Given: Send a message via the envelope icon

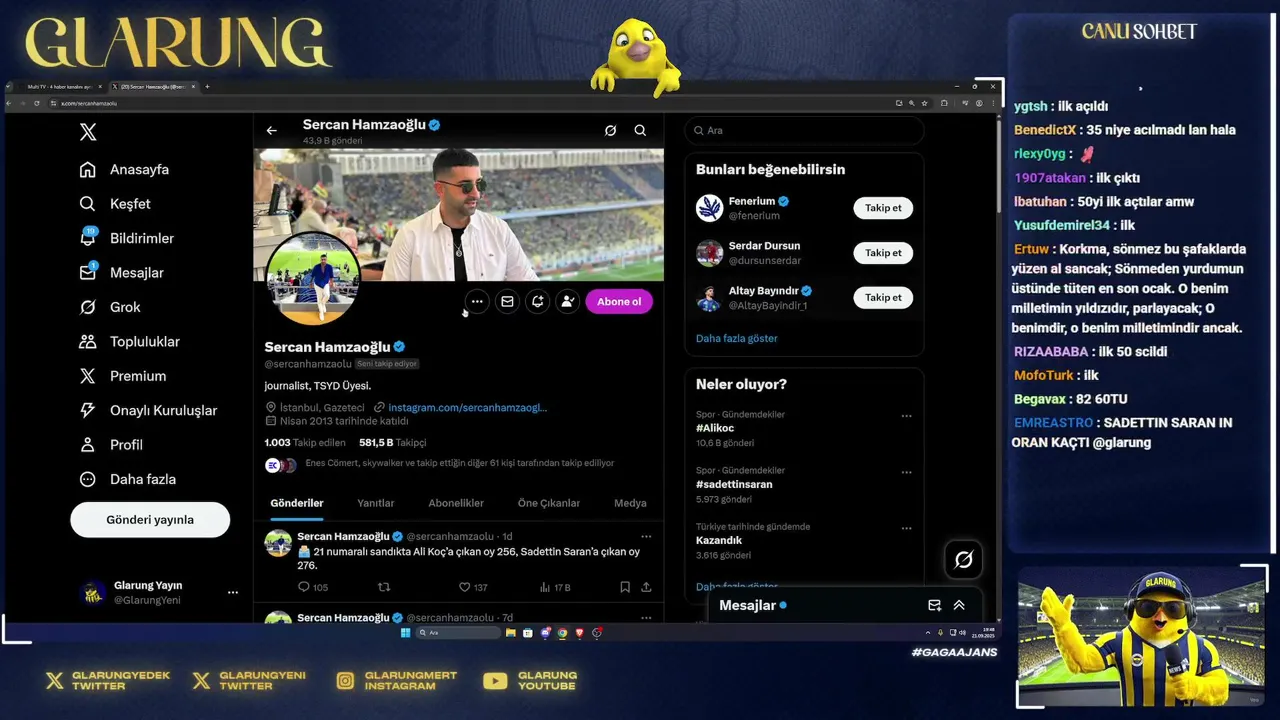Looking at the screenshot, I should pos(507,301).
